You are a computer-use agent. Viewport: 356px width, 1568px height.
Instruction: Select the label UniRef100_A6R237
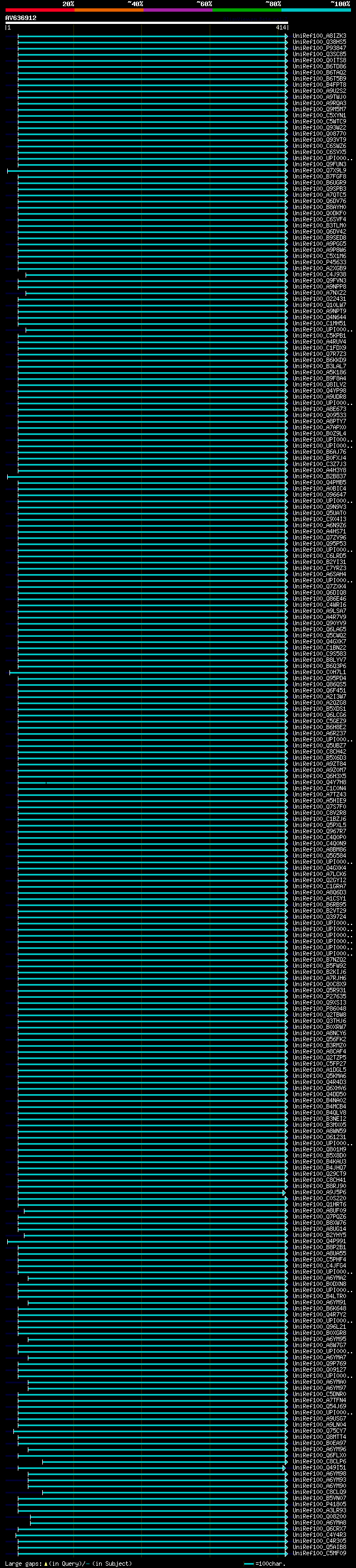coord(319,734)
